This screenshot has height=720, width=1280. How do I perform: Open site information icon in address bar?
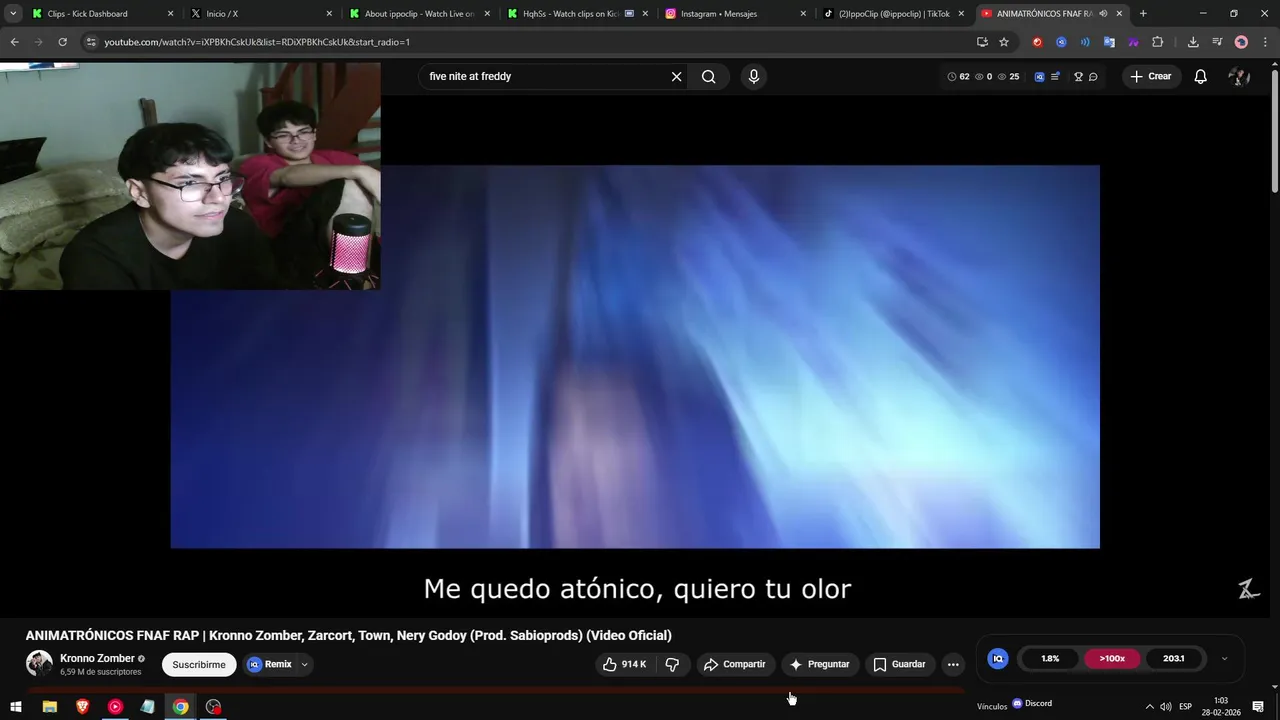(x=91, y=42)
